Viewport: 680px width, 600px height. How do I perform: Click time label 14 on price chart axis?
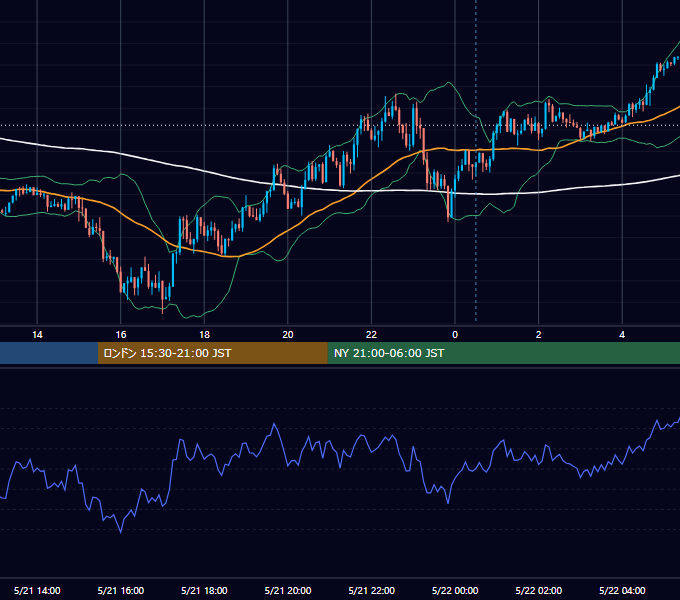[x=37, y=335]
